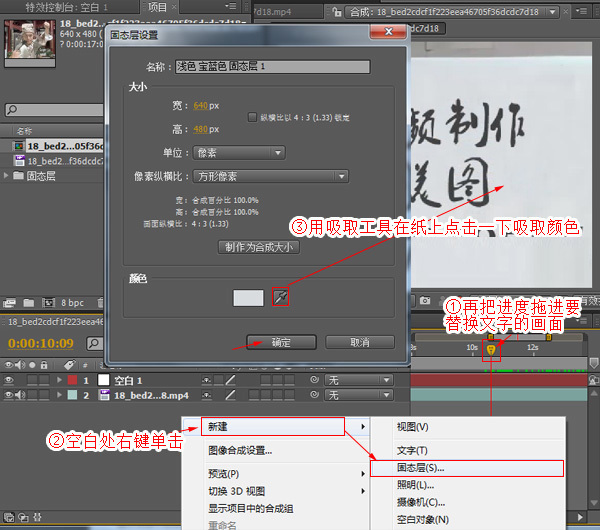This screenshot has width=600, height=530.
Task: Hide layer 空白 1 with eye toggle
Action: point(8,380)
